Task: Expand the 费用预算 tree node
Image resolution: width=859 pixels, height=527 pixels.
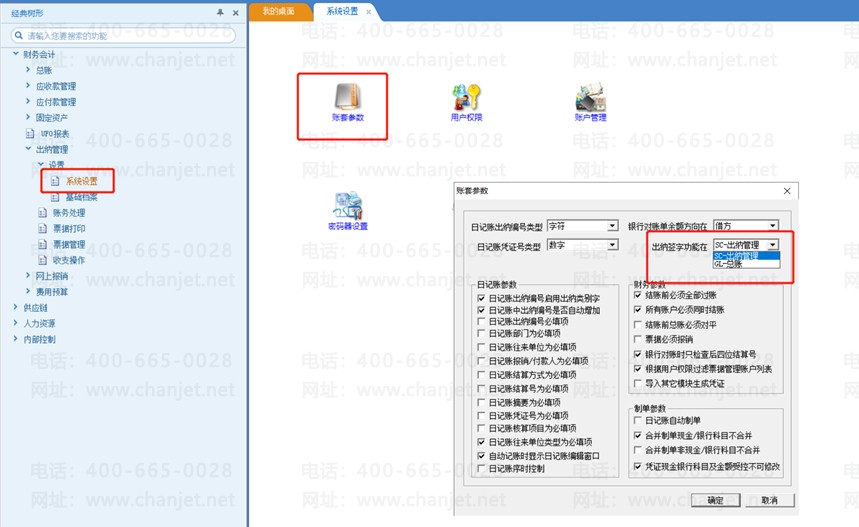Action: [28, 291]
